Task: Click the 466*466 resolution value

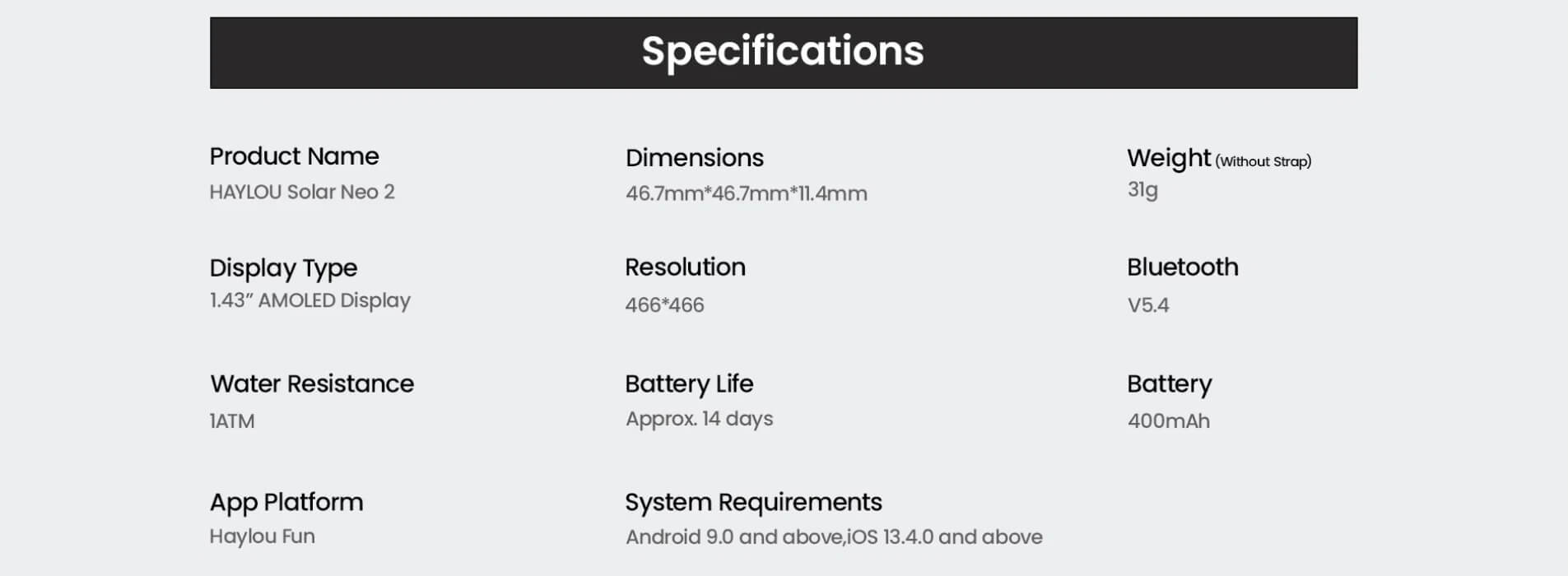Action: 664,305
